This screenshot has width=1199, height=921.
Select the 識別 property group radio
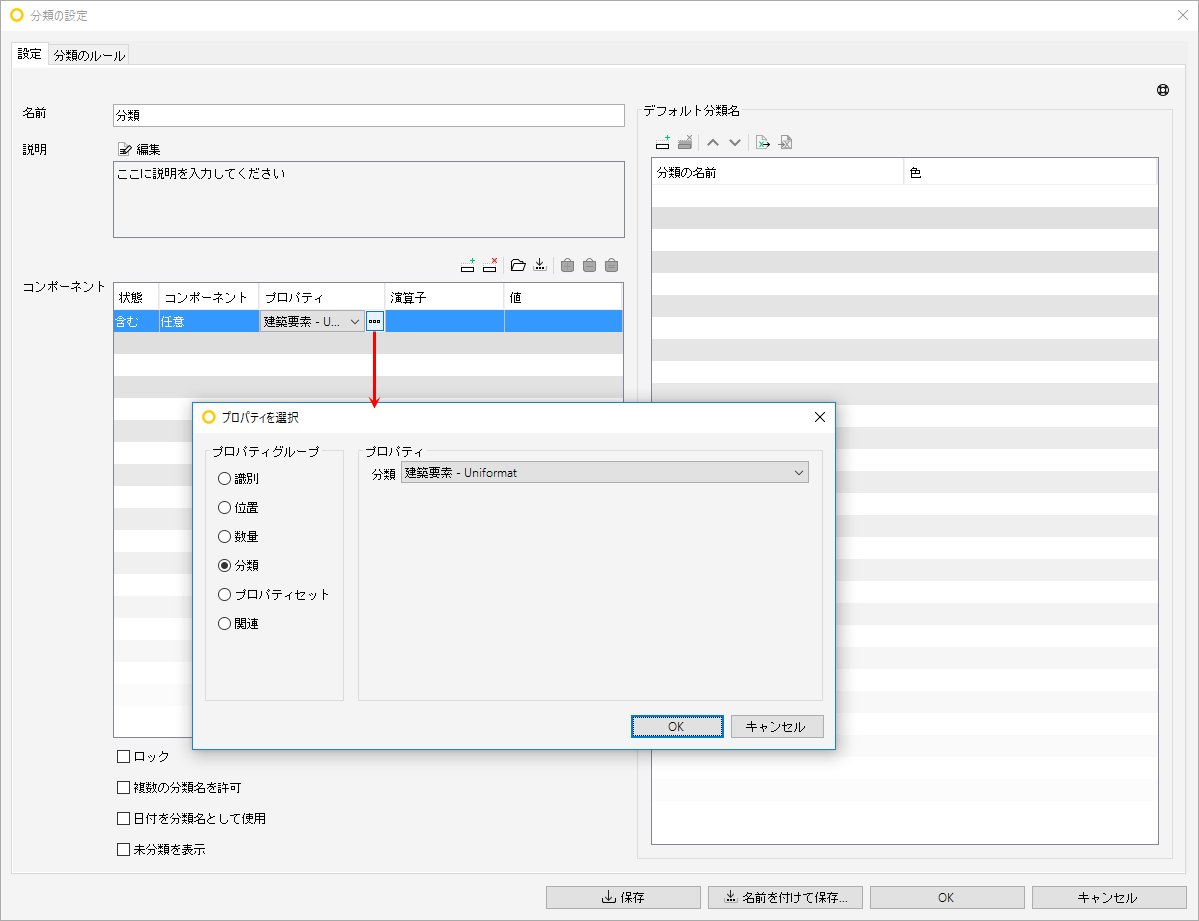click(239, 479)
